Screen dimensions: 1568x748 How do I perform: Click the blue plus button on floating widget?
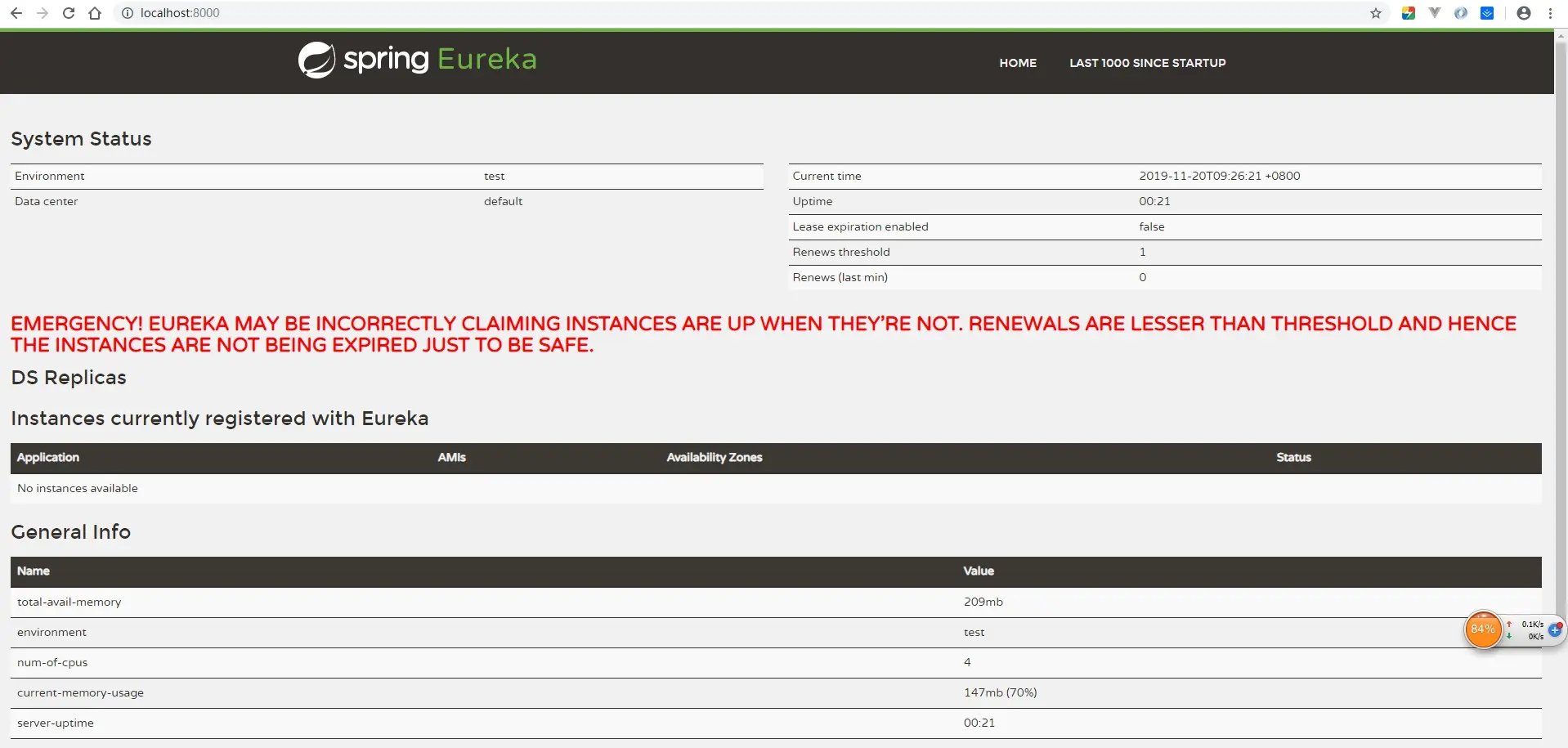pyautogui.click(x=1555, y=629)
